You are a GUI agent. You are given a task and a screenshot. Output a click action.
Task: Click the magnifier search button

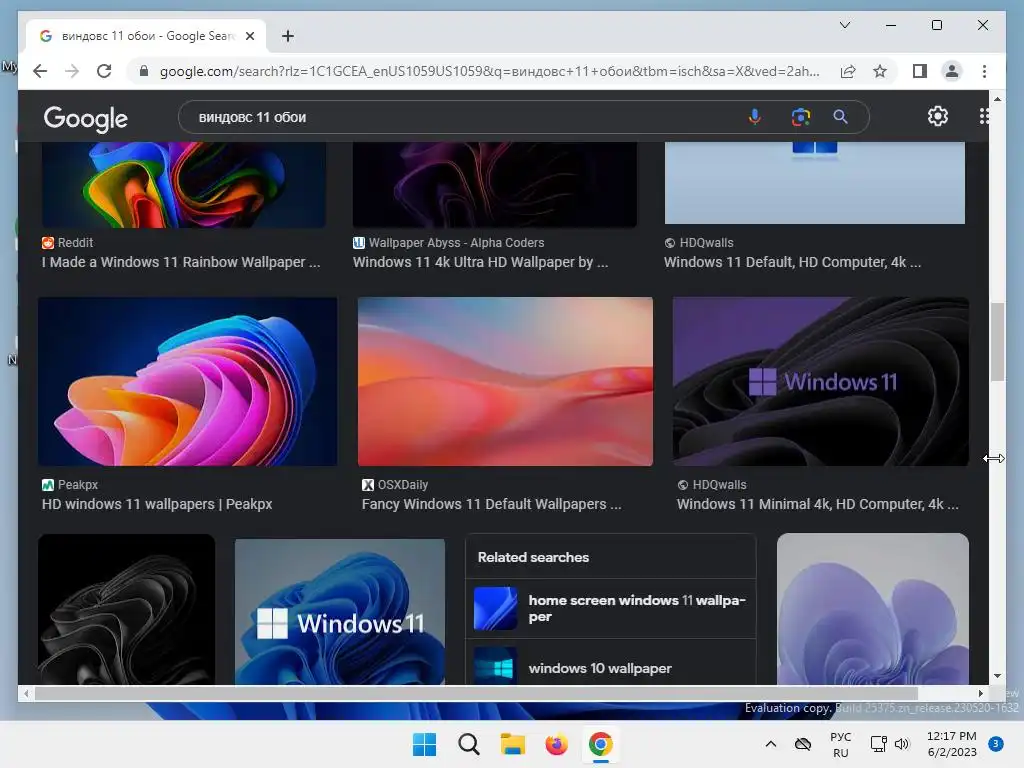click(x=840, y=117)
